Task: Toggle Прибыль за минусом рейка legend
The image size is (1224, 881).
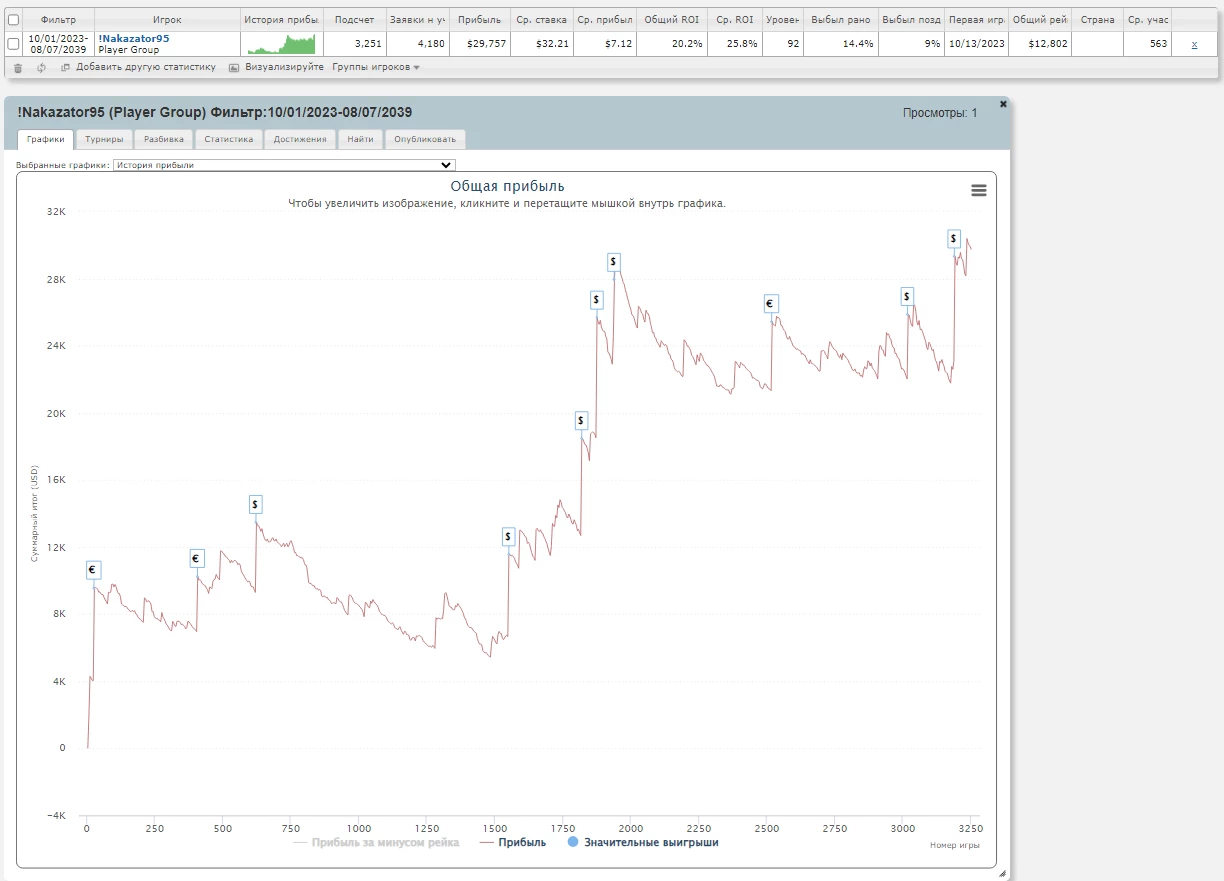Action: [376, 842]
